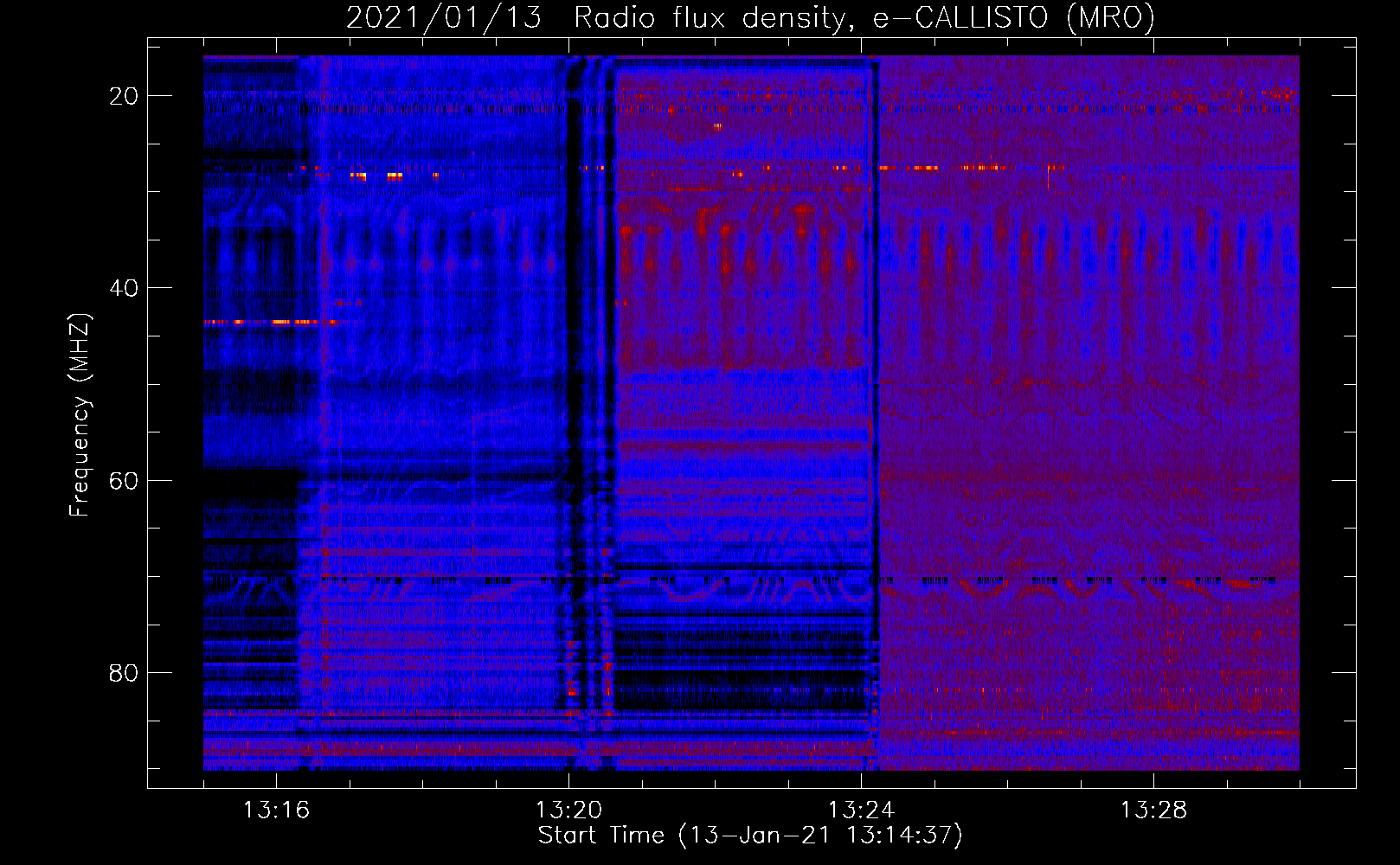This screenshot has height=865, width=1400.
Task: Click the 'Start Time (13-Jan-21 13:14:37)' label
Action: (x=750, y=836)
